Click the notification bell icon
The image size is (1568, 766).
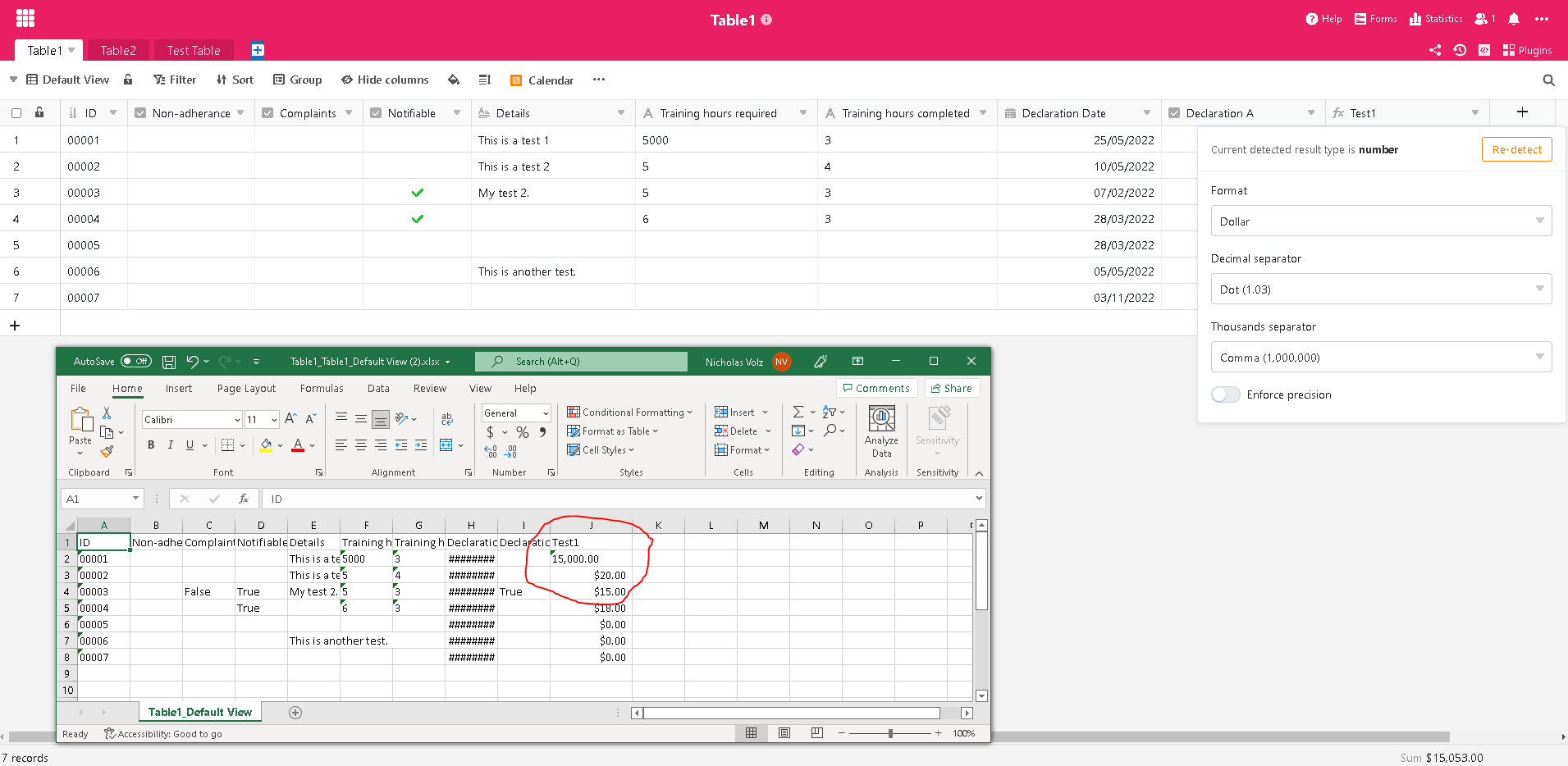click(x=1514, y=19)
